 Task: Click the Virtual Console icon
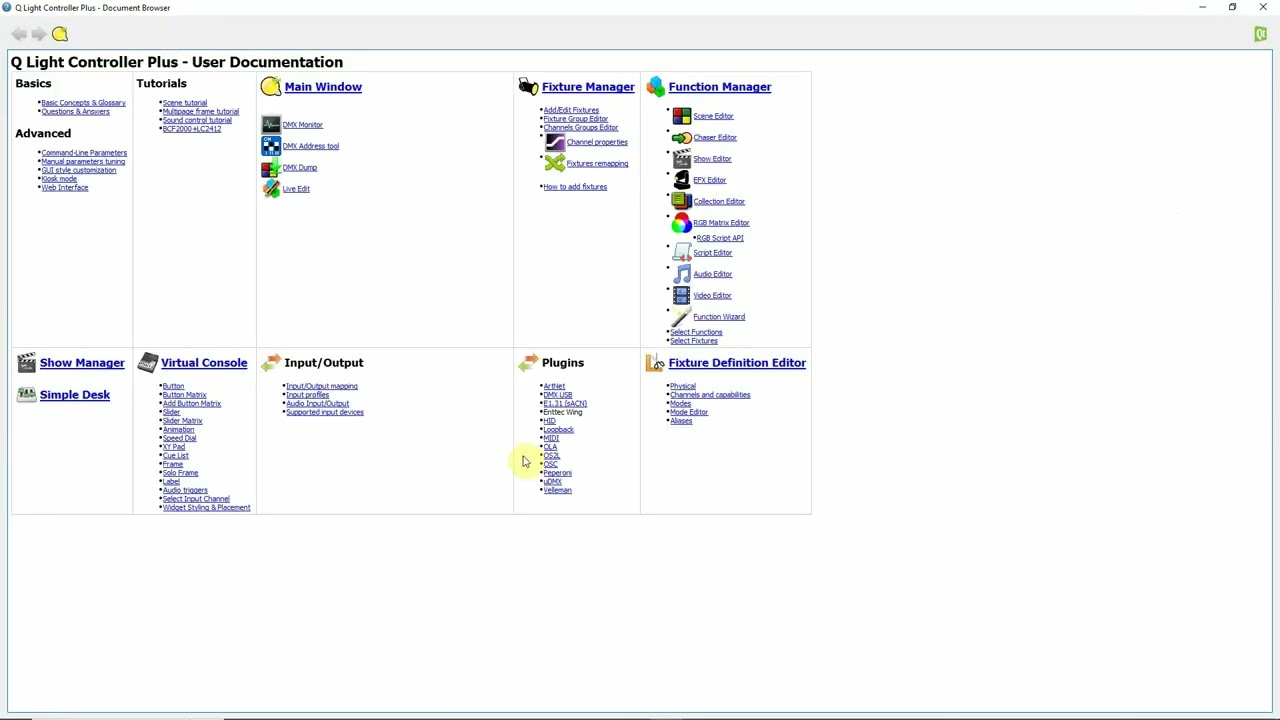(x=148, y=363)
